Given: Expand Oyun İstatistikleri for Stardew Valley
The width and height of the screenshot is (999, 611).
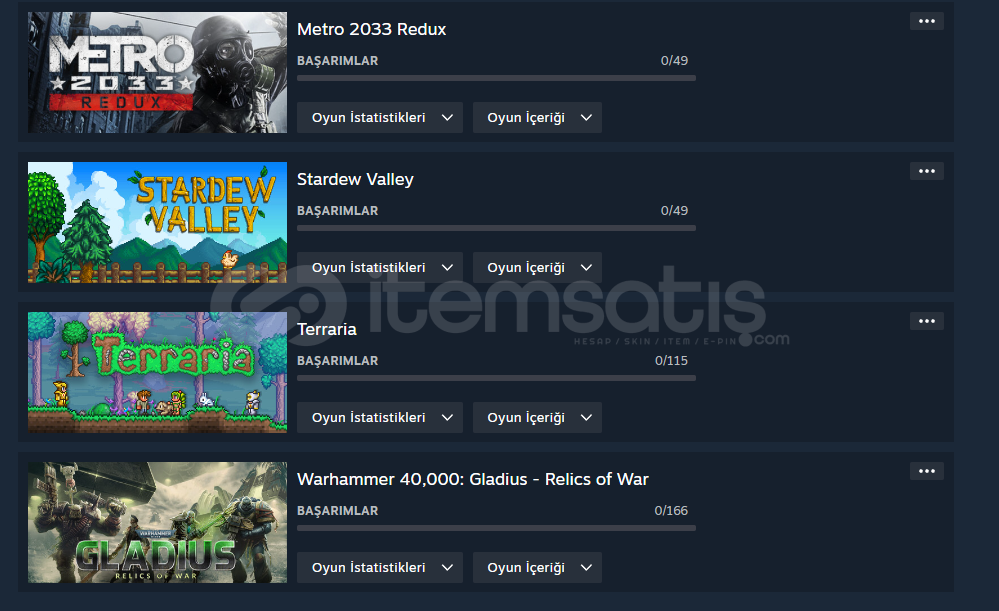Looking at the screenshot, I should coord(380,268).
